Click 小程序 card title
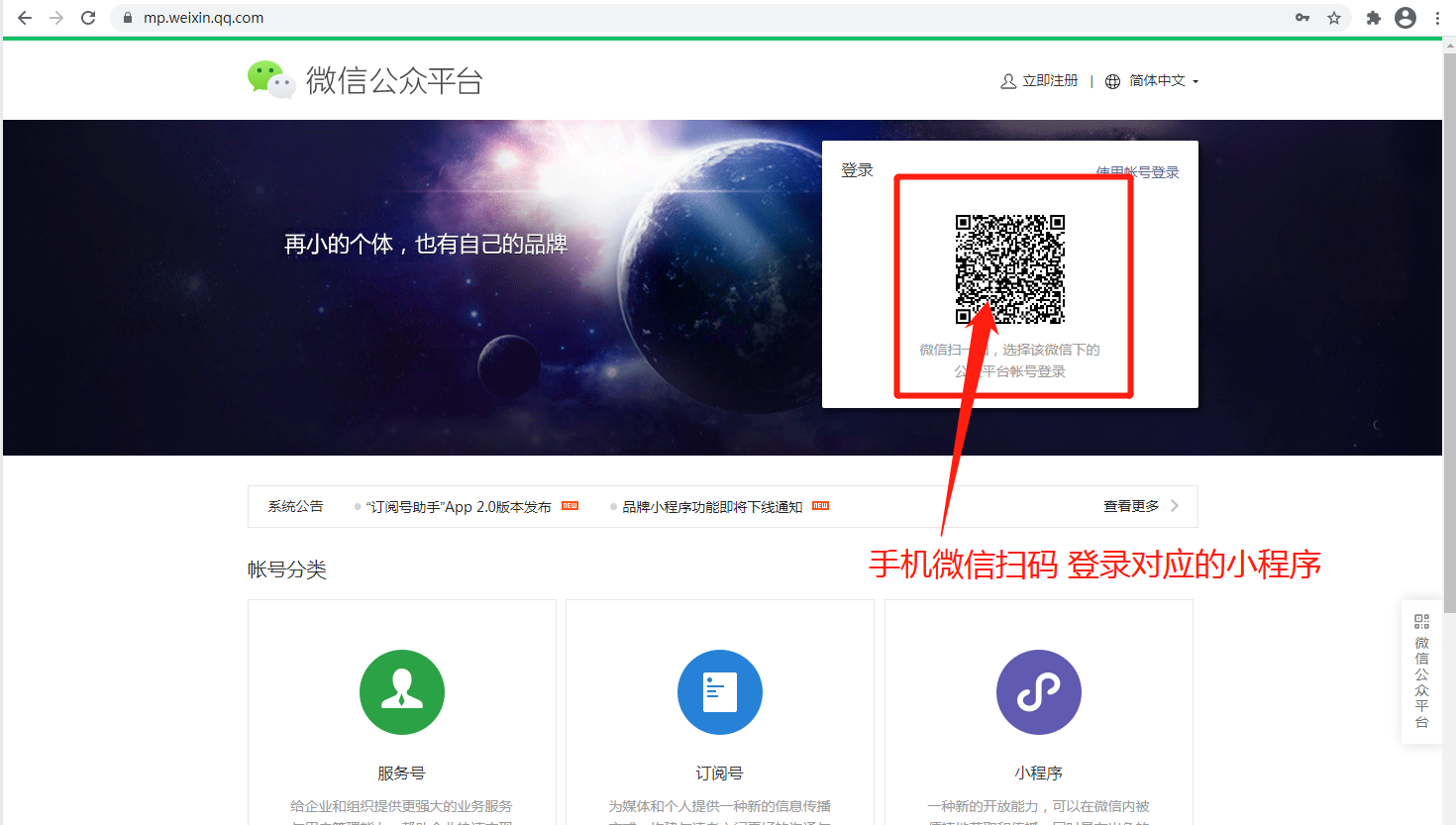This screenshot has width=1456, height=825. (1038, 773)
